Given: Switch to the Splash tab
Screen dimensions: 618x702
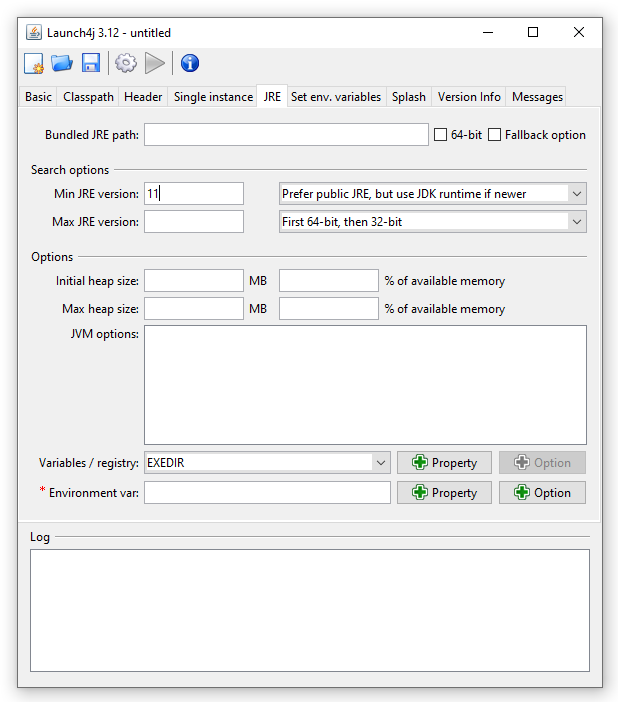Looking at the screenshot, I should [x=408, y=97].
